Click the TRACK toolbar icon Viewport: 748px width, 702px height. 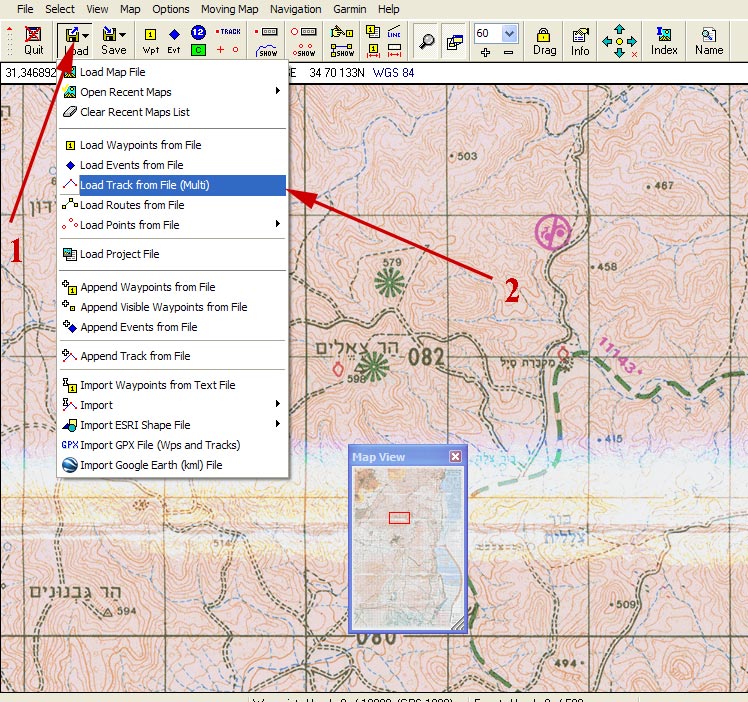point(228,31)
